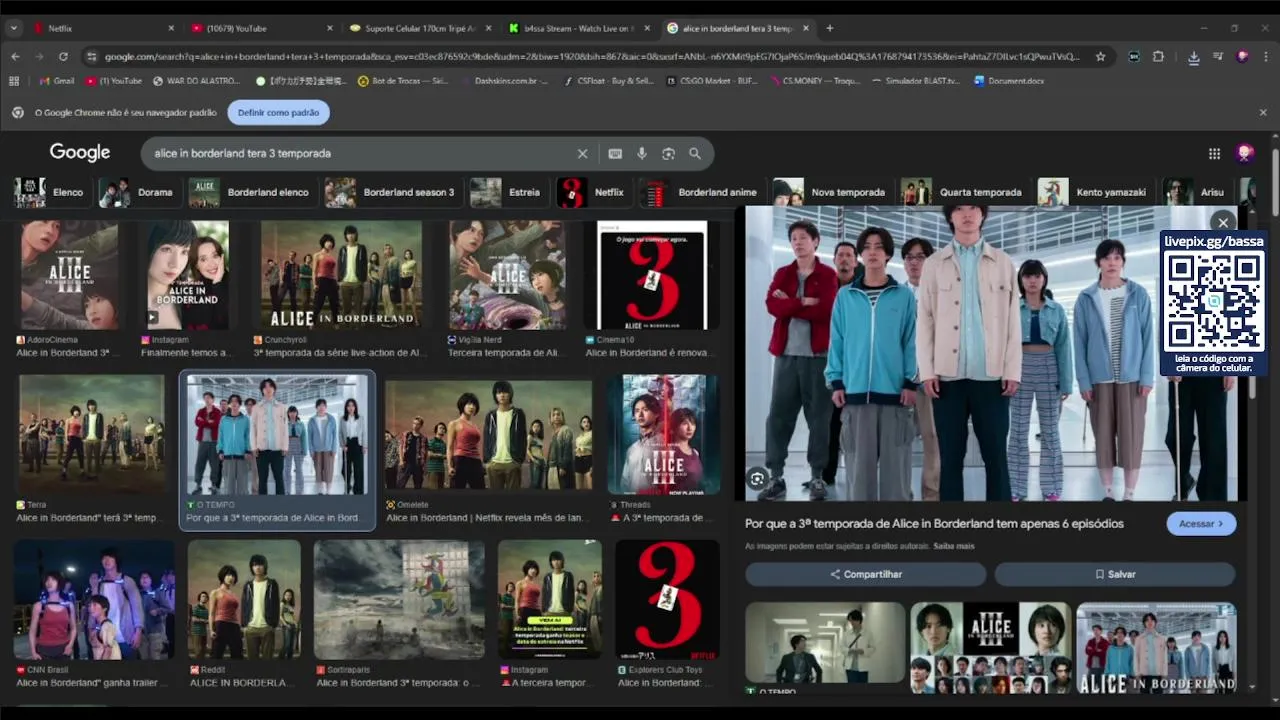Click the Lens icon on preview image
The width and height of the screenshot is (1280, 720).
pyautogui.click(x=757, y=479)
